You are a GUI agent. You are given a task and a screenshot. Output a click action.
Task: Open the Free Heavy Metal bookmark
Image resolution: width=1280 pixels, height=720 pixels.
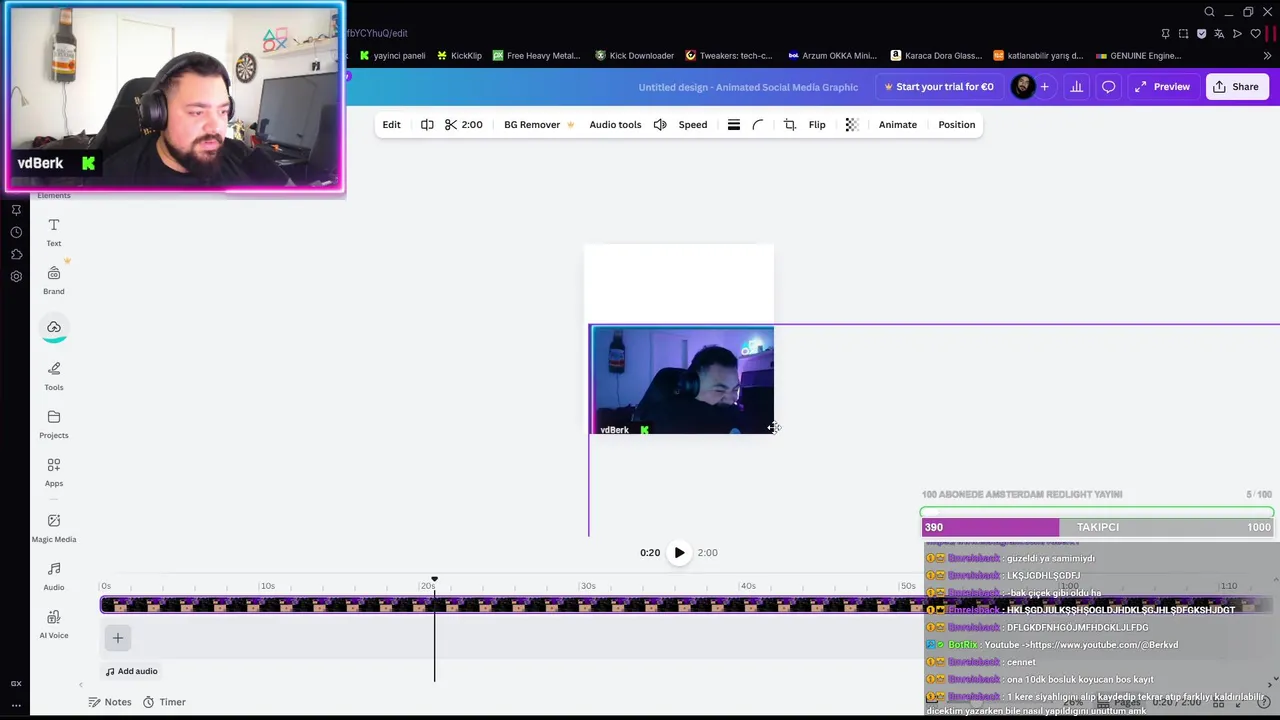(x=536, y=56)
